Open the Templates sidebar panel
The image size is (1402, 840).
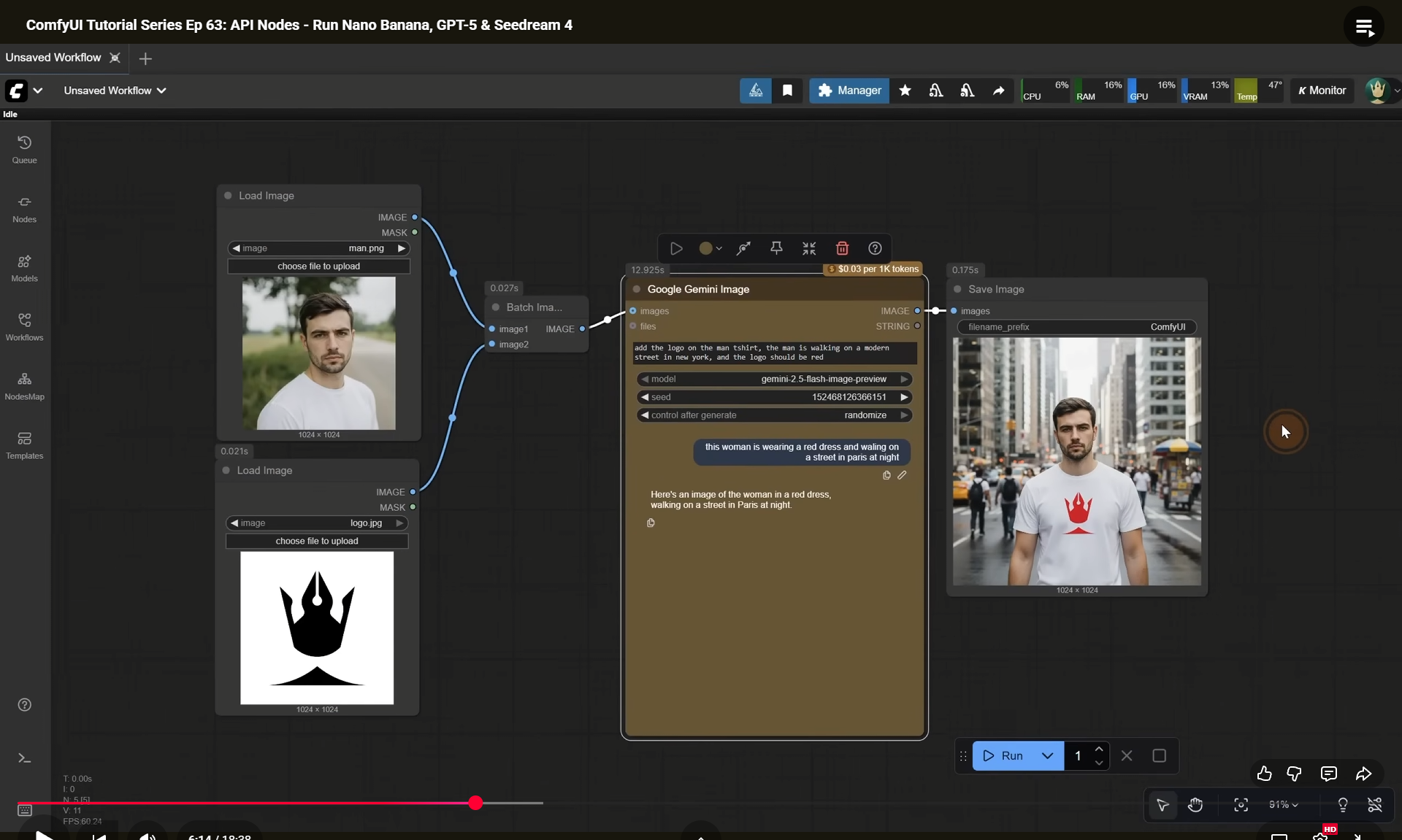tap(24, 444)
